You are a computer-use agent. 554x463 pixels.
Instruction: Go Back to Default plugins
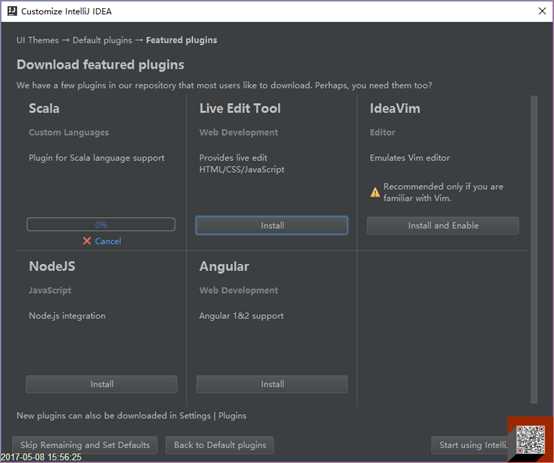point(220,445)
